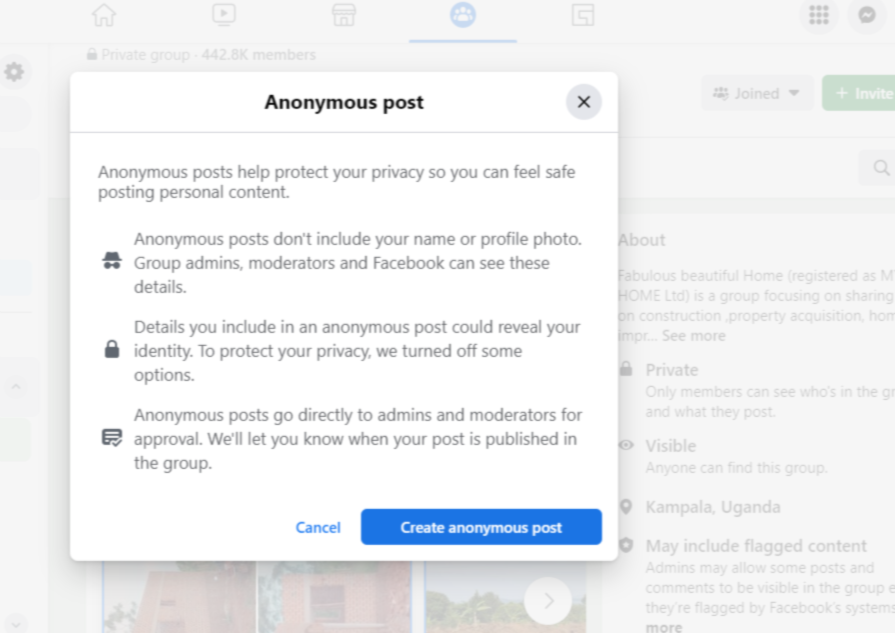
Task: Click the 'Anonymous post' dialog title
Action: tap(344, 102)
